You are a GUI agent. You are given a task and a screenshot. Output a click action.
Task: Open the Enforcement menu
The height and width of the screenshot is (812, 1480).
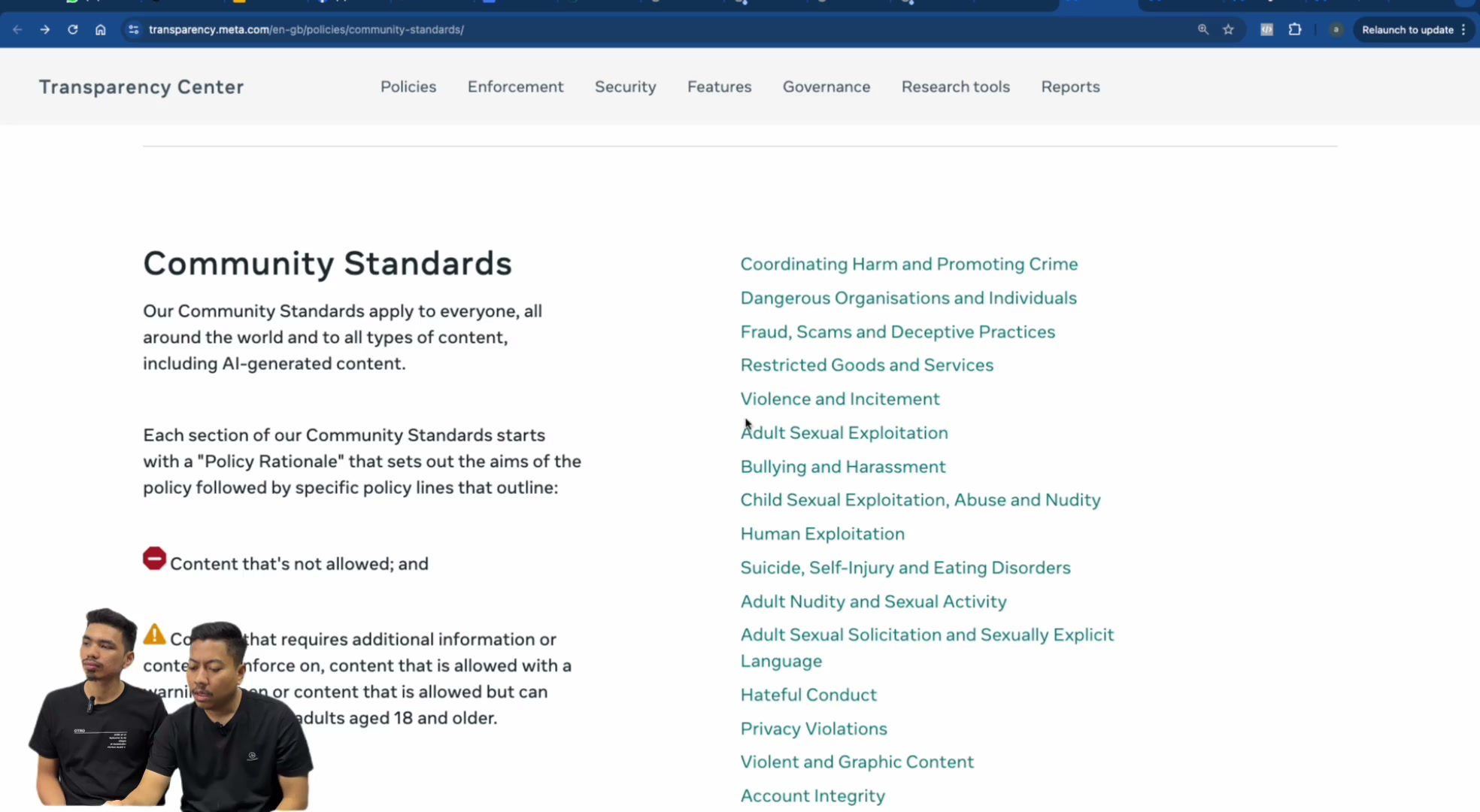tap(515, 86)
